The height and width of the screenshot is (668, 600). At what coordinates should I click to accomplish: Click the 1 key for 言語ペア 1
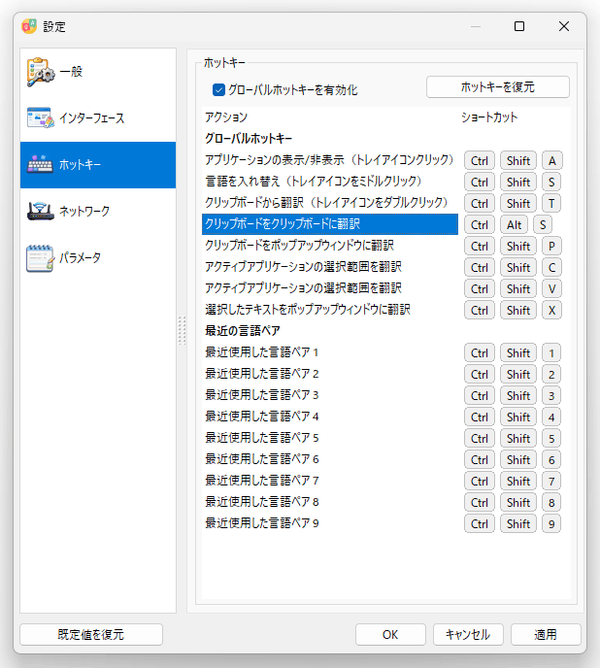(551, 353)
